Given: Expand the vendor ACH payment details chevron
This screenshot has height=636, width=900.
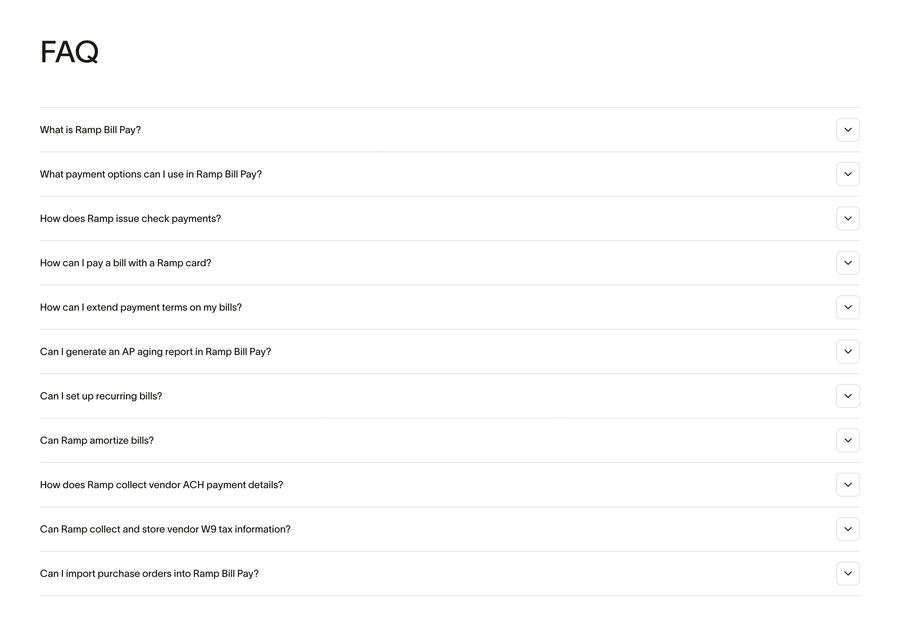Looking at the screenshot, I should tap(848, 484).
